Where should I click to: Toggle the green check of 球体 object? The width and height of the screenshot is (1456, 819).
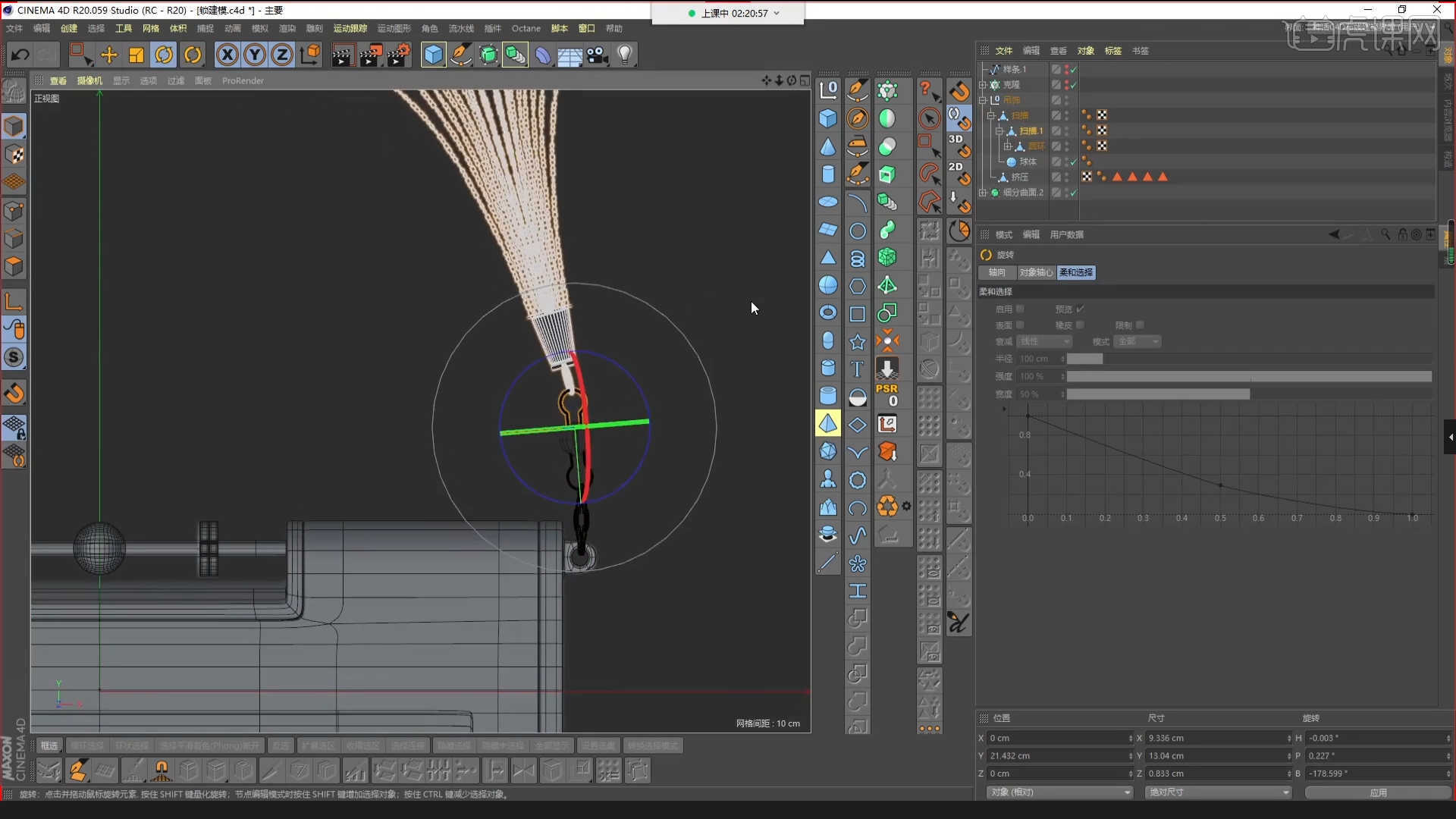[x=1074, y=162]
